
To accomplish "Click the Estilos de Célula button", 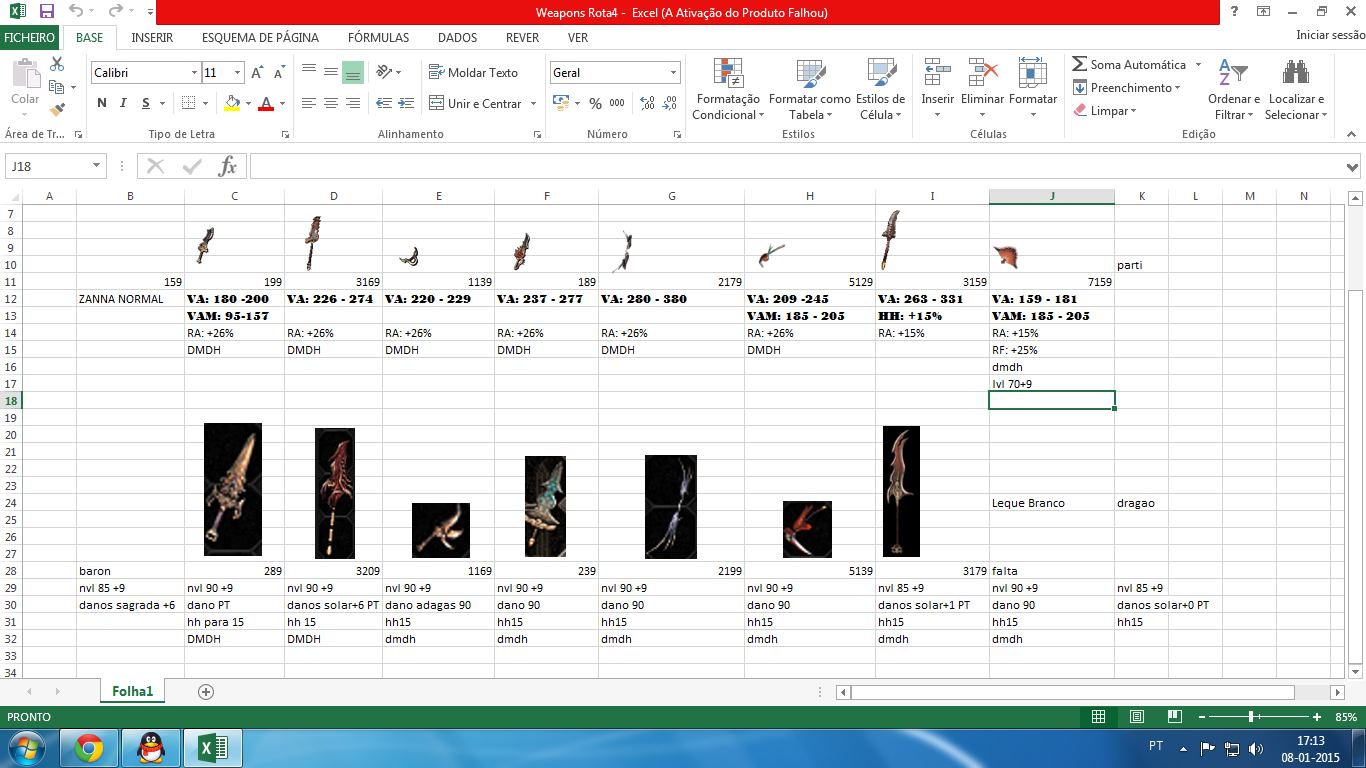I will (x=882, y=88).
